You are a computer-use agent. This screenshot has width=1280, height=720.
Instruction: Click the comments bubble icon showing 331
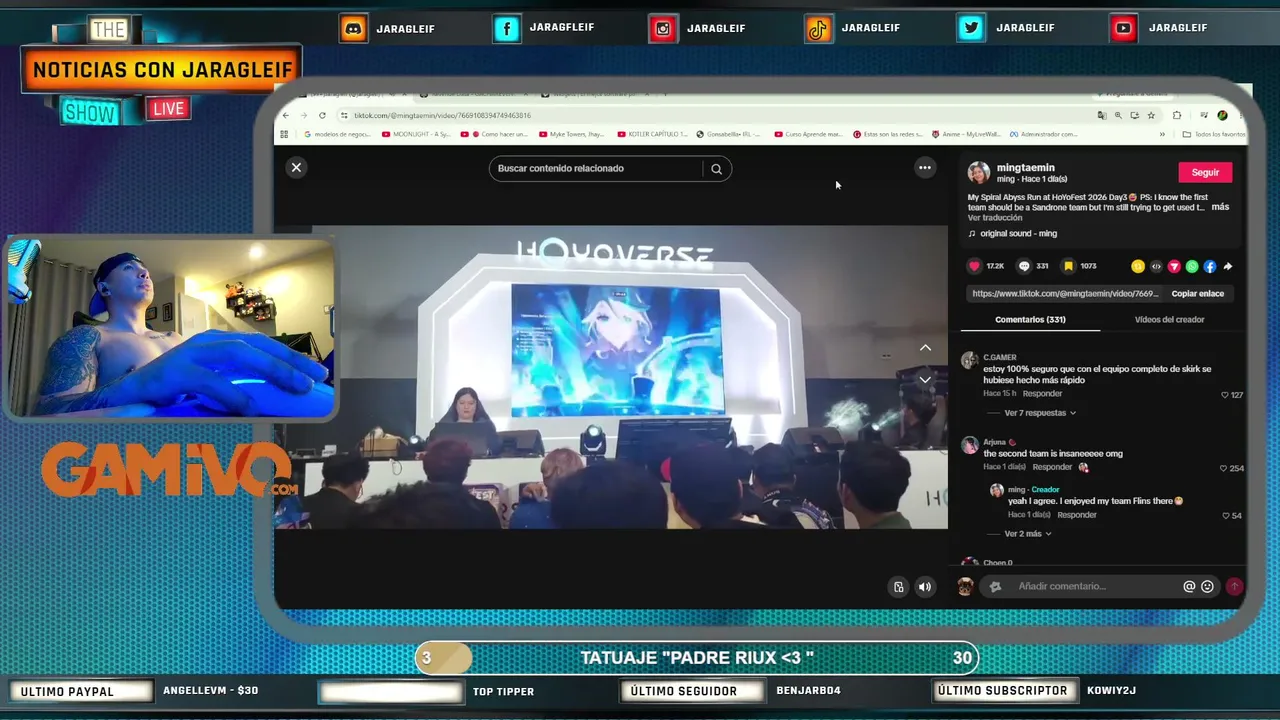(x=1024, y=266)
